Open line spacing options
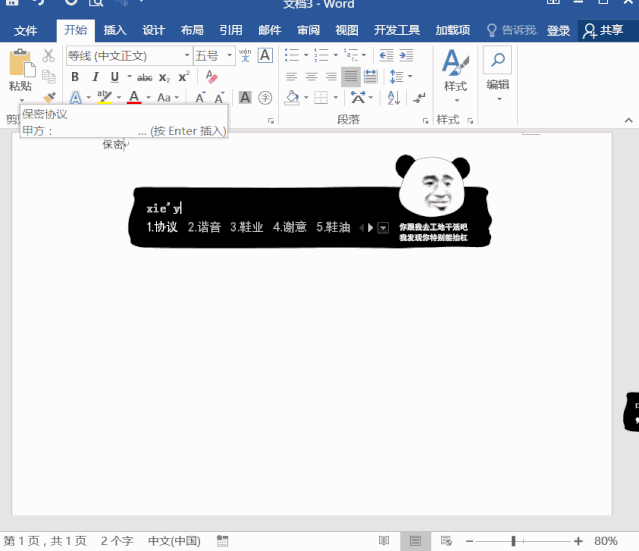This screenshot has height=551, width=639. 401,77
